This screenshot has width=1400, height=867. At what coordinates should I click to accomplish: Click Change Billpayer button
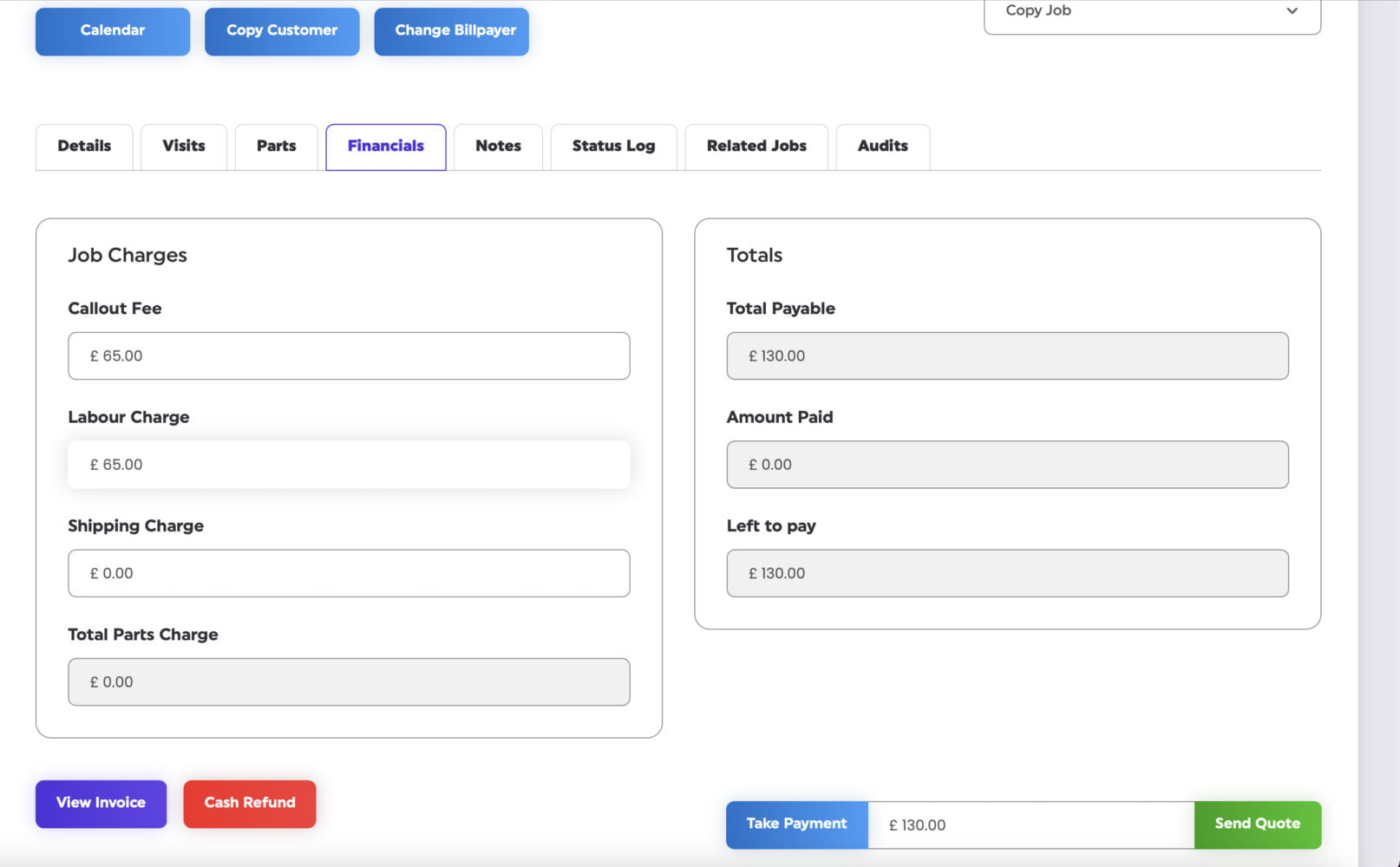coord(451,30)
